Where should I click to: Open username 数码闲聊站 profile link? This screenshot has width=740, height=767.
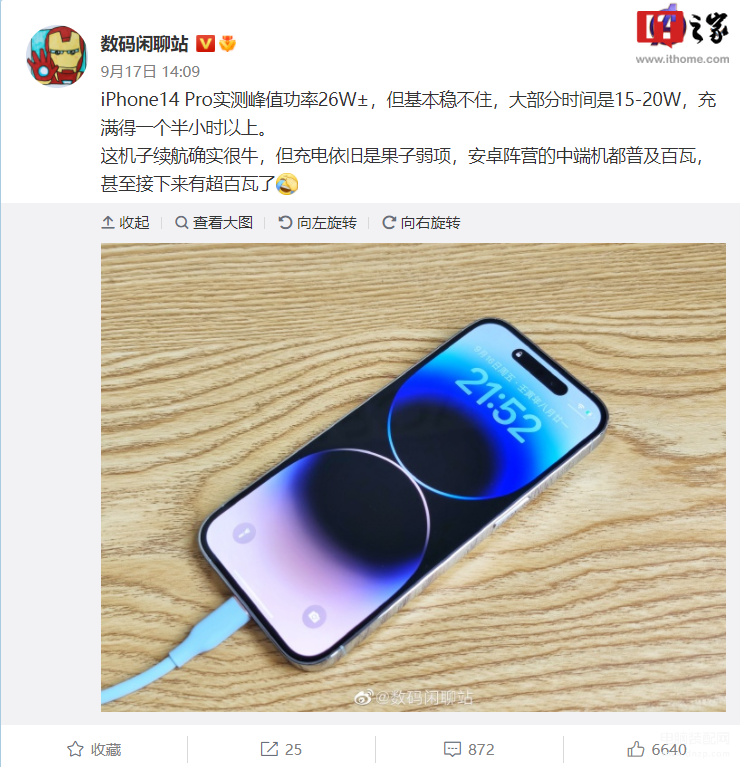pos(144,44)
